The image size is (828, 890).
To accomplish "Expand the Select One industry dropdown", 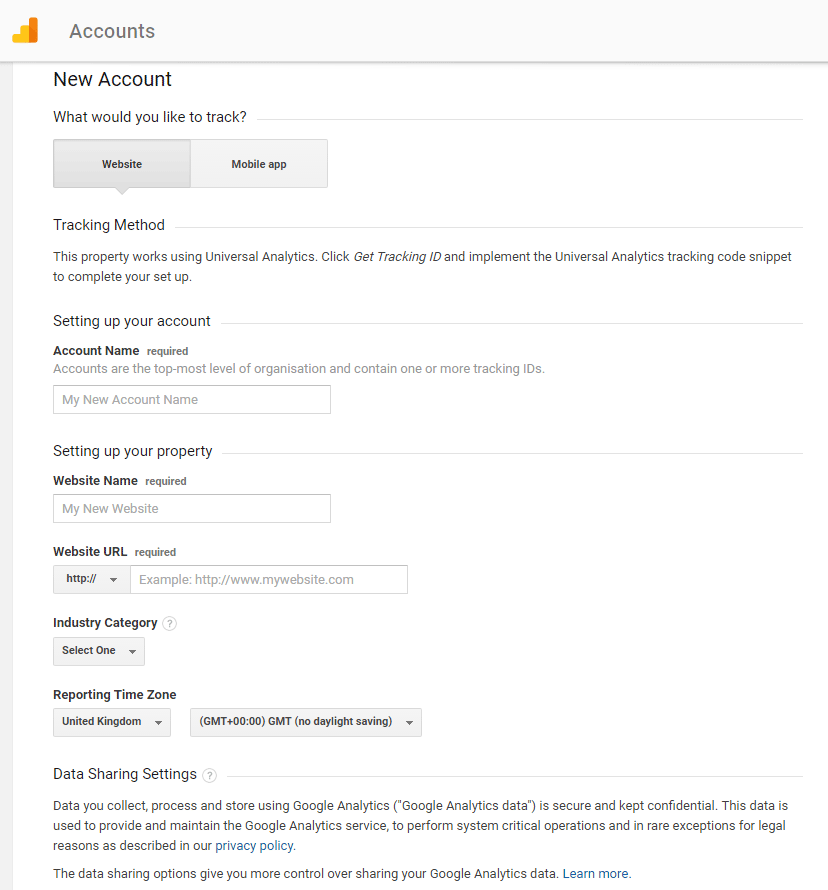I will coord(99,651).
